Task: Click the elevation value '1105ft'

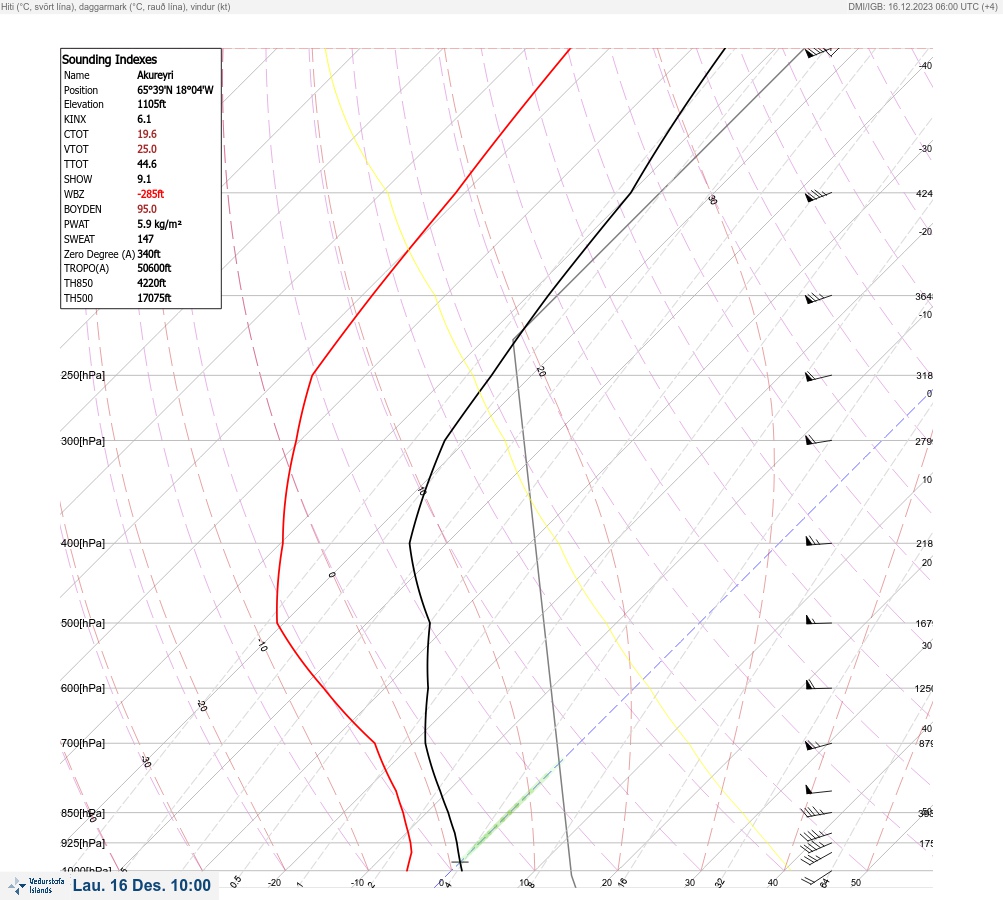Action: click(152, 104)
